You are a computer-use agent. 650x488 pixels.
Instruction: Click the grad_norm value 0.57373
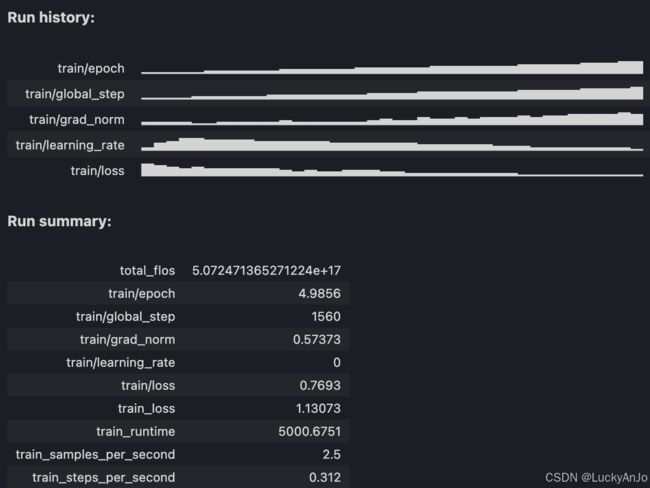click(317, 340)
